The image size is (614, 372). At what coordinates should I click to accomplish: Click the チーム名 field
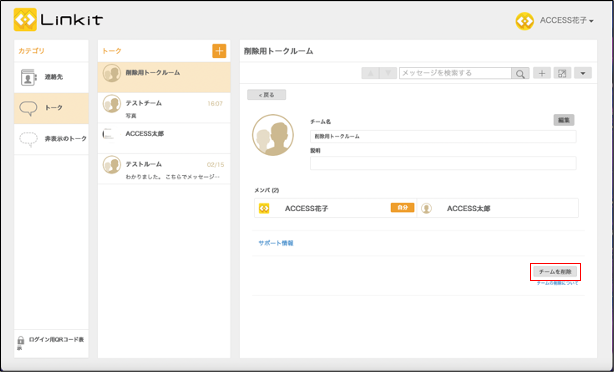coord(443,137)
